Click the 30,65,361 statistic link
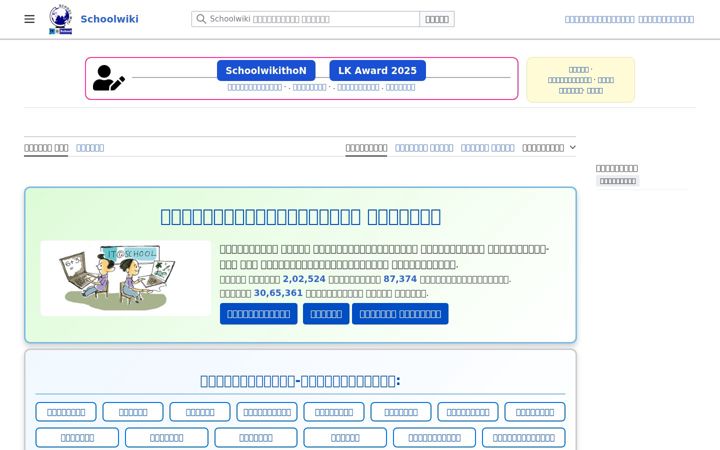The image size is (720, 450). [278, 293]
